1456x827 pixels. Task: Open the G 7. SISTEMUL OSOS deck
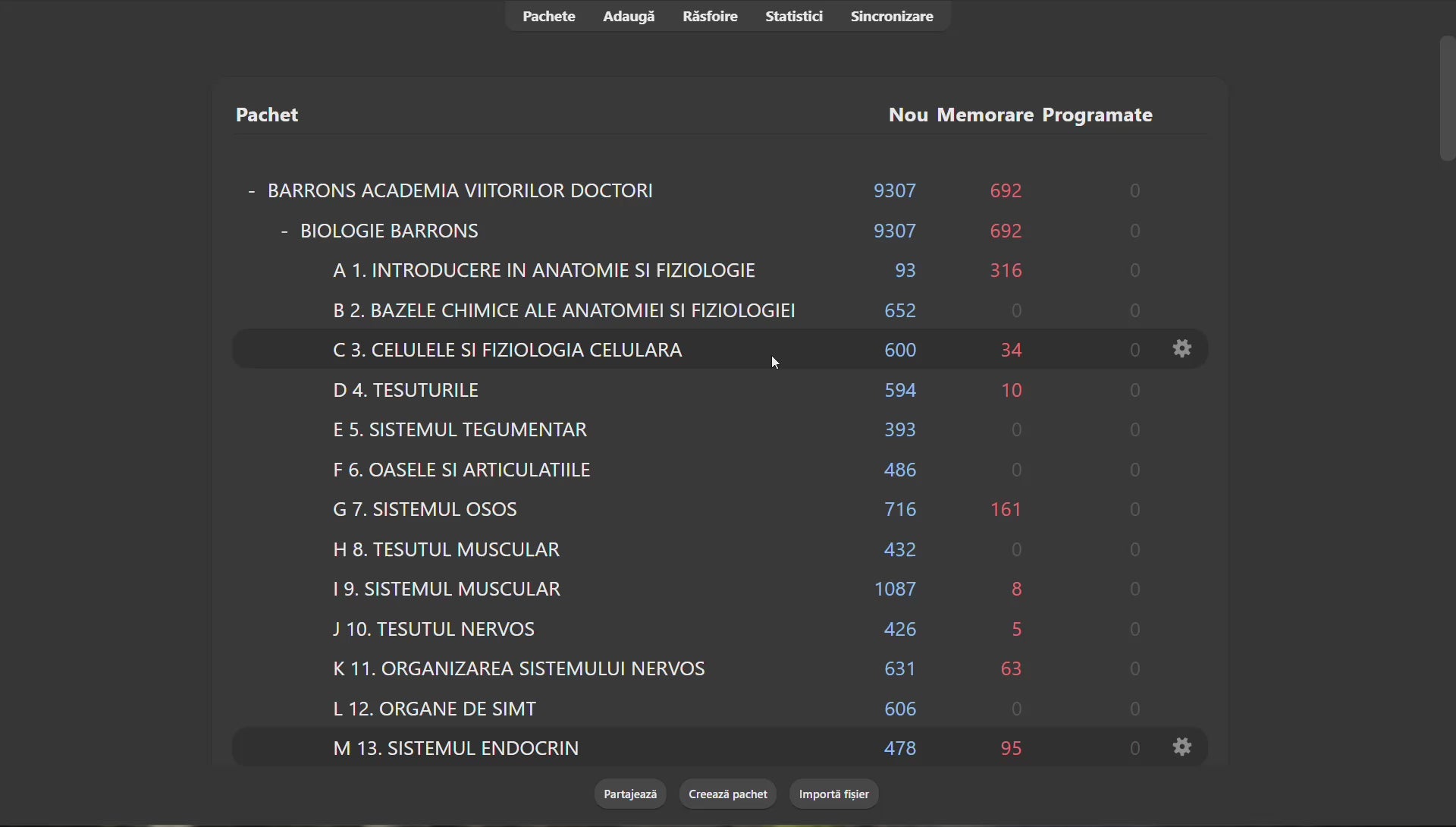(x=425, y=510)
